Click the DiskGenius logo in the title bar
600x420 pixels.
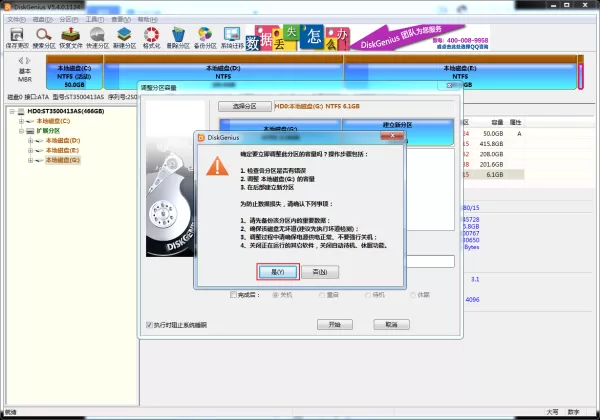click(x=7, y=7)
